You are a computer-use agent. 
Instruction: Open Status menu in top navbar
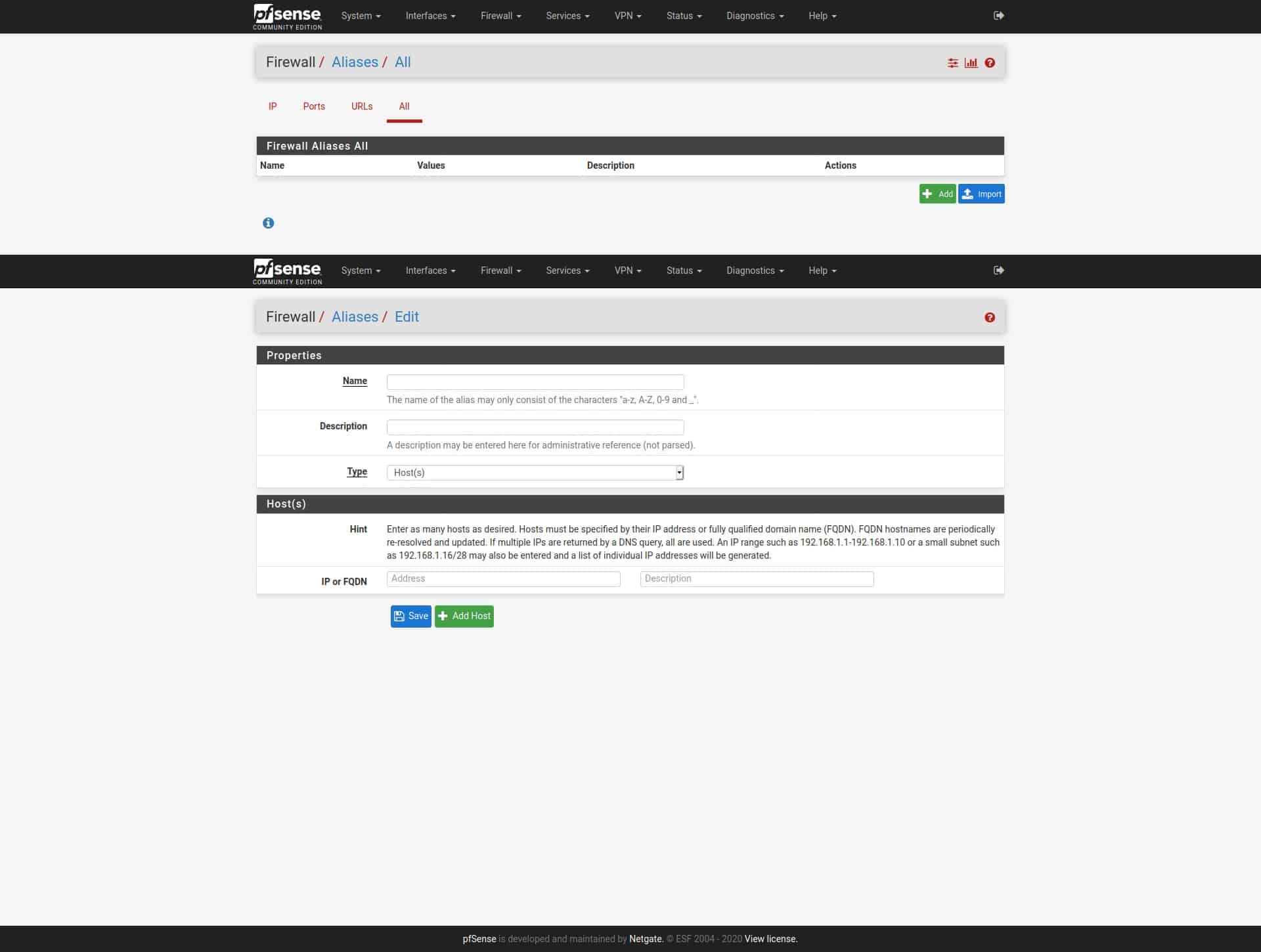pos(684,16)
